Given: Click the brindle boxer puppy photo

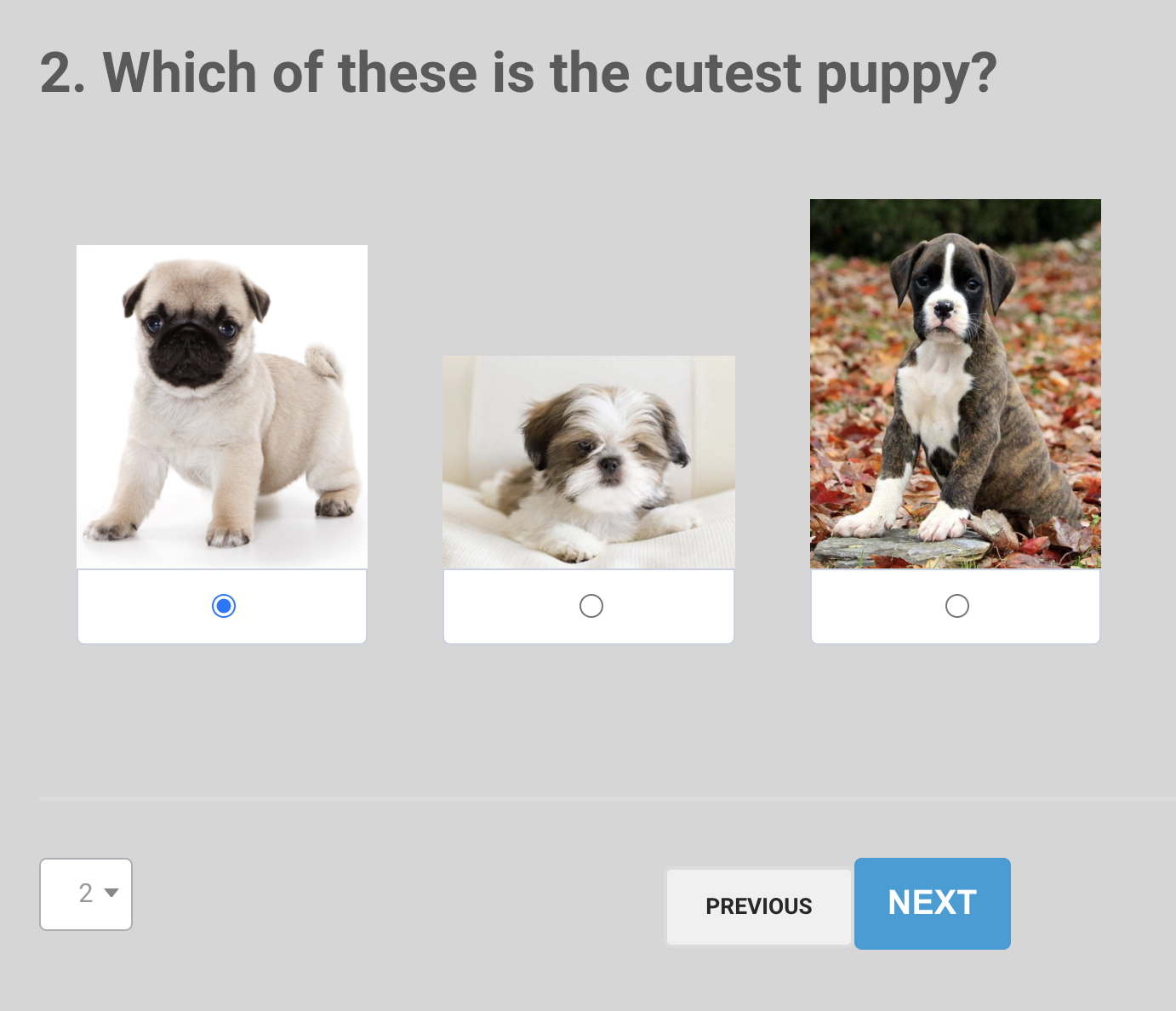Looking at the screenshot, I should click(x=956, y=383).
